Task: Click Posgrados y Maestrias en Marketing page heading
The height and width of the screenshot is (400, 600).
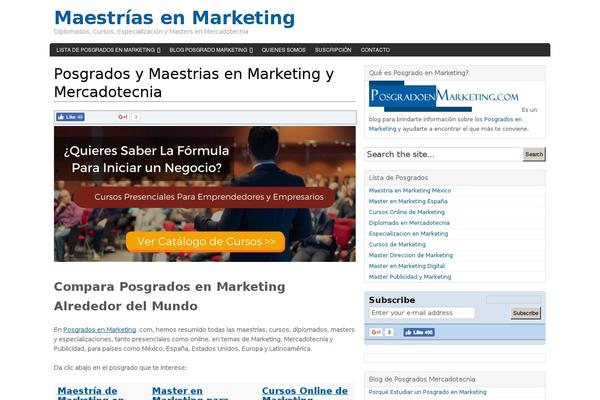Action: pos(194,83)
